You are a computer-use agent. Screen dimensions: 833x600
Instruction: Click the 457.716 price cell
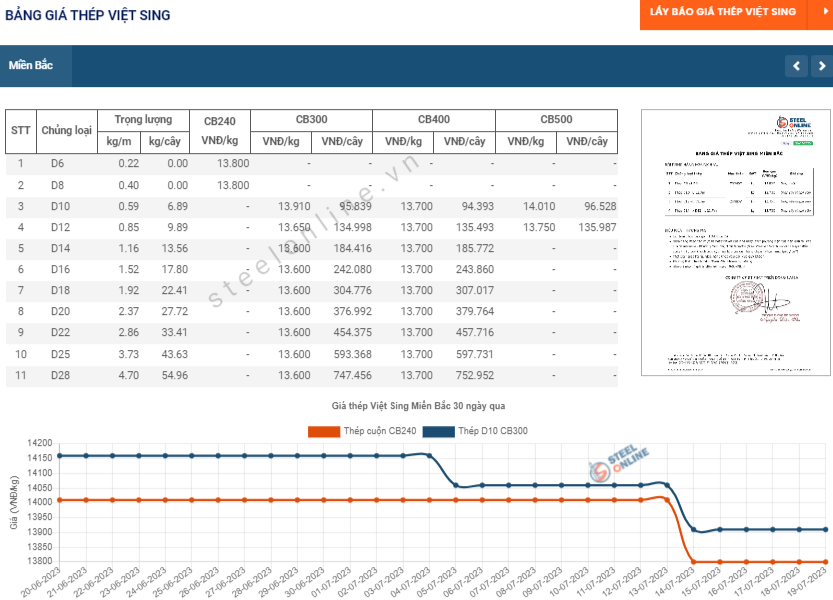pyautogui.click(x=475, y=333)
